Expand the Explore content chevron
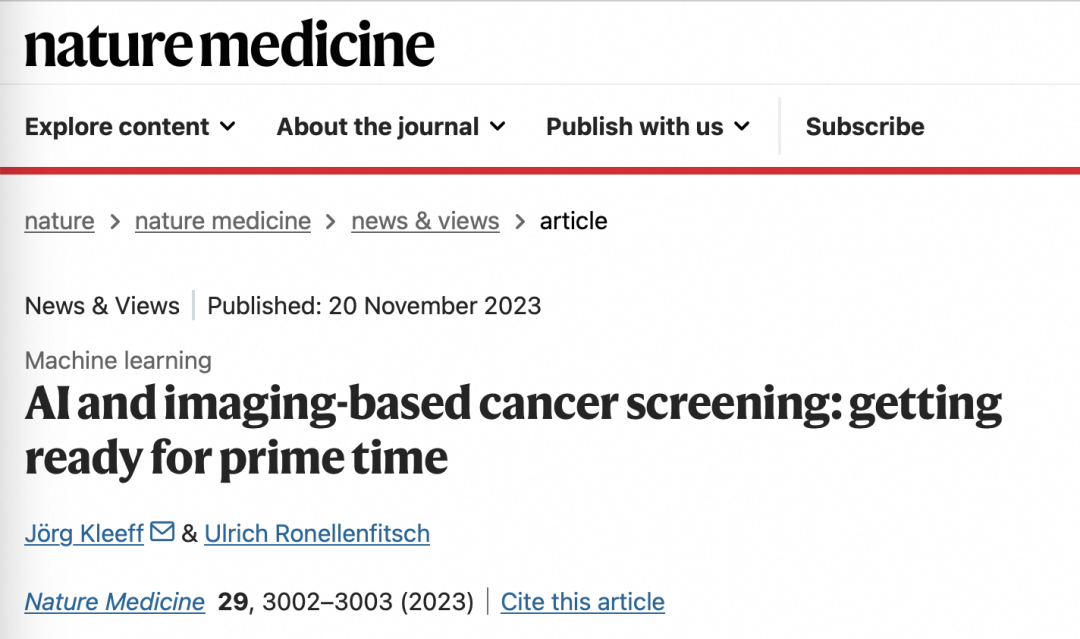The height and width of the screenshot is (639, 1080). click(228, 127)
